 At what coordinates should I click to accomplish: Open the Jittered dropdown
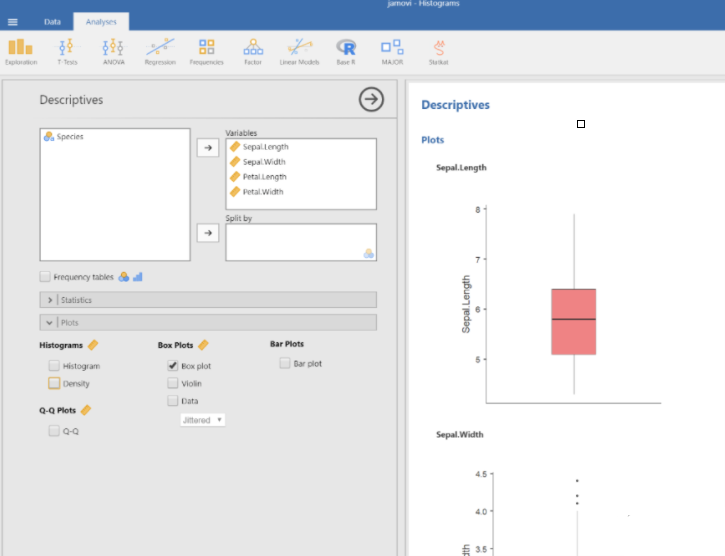[x=202, y=420]
